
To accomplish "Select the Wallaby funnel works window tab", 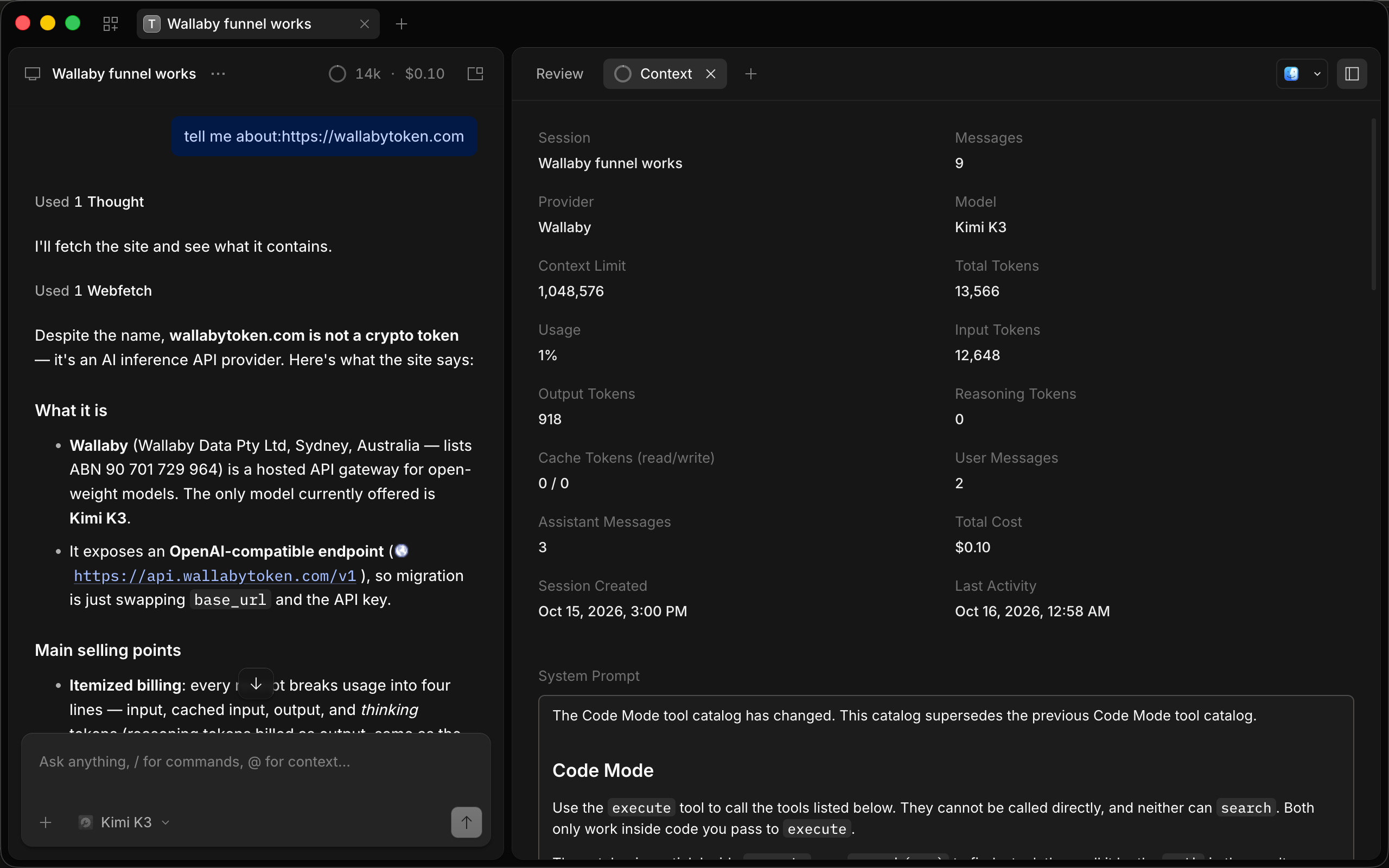I will pyautogui.click(x=258, y=23).
